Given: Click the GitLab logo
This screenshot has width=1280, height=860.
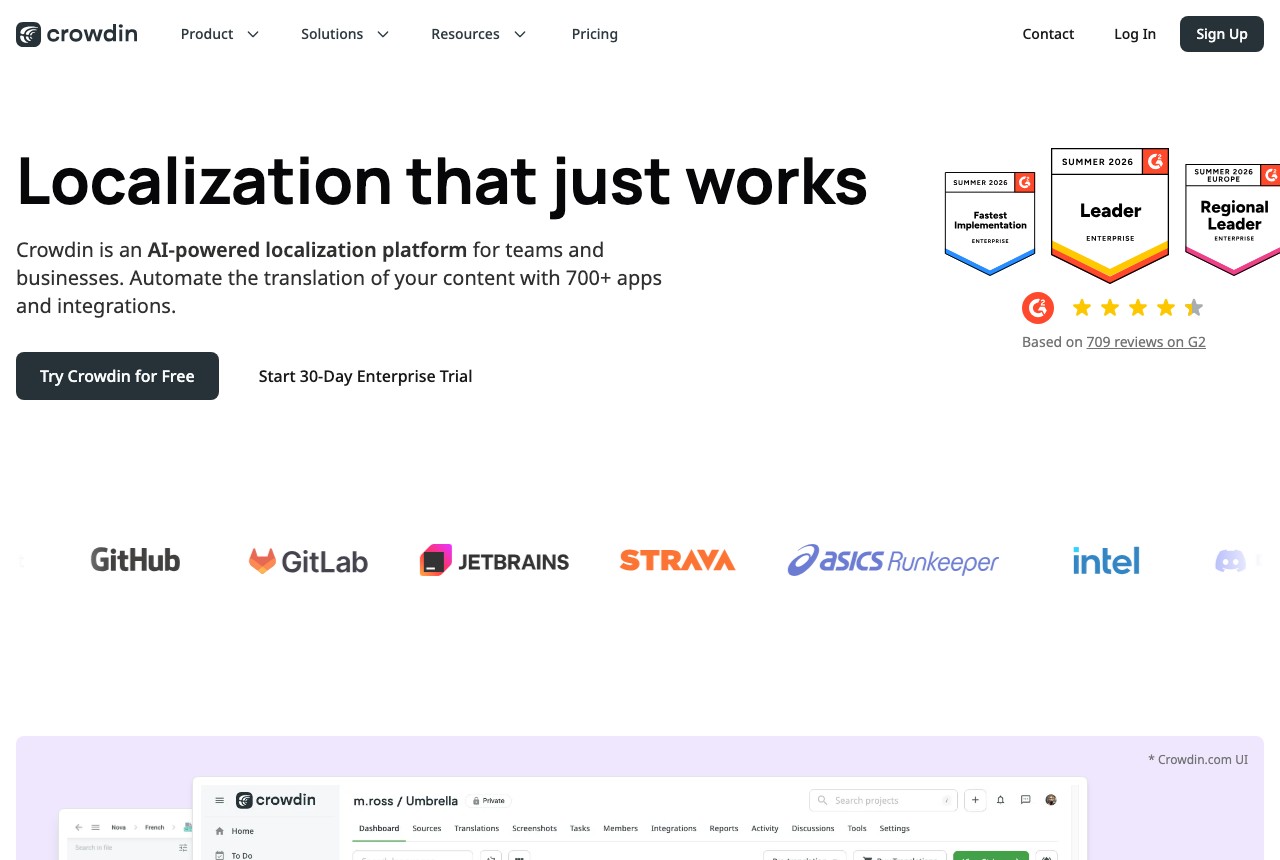Looking at the screenshot, I should tap(308, 561).
